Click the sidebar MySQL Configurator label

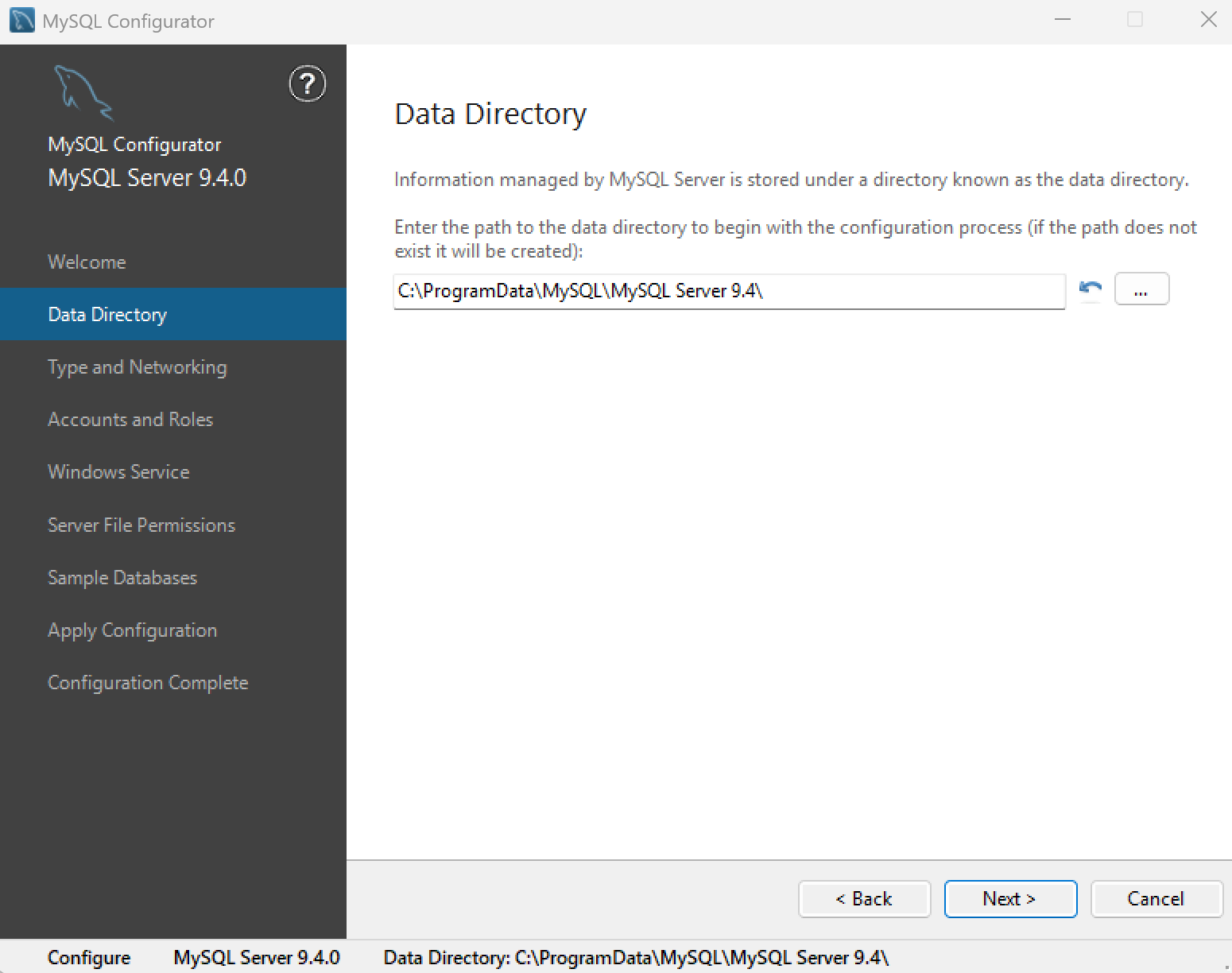pos(134,145)
